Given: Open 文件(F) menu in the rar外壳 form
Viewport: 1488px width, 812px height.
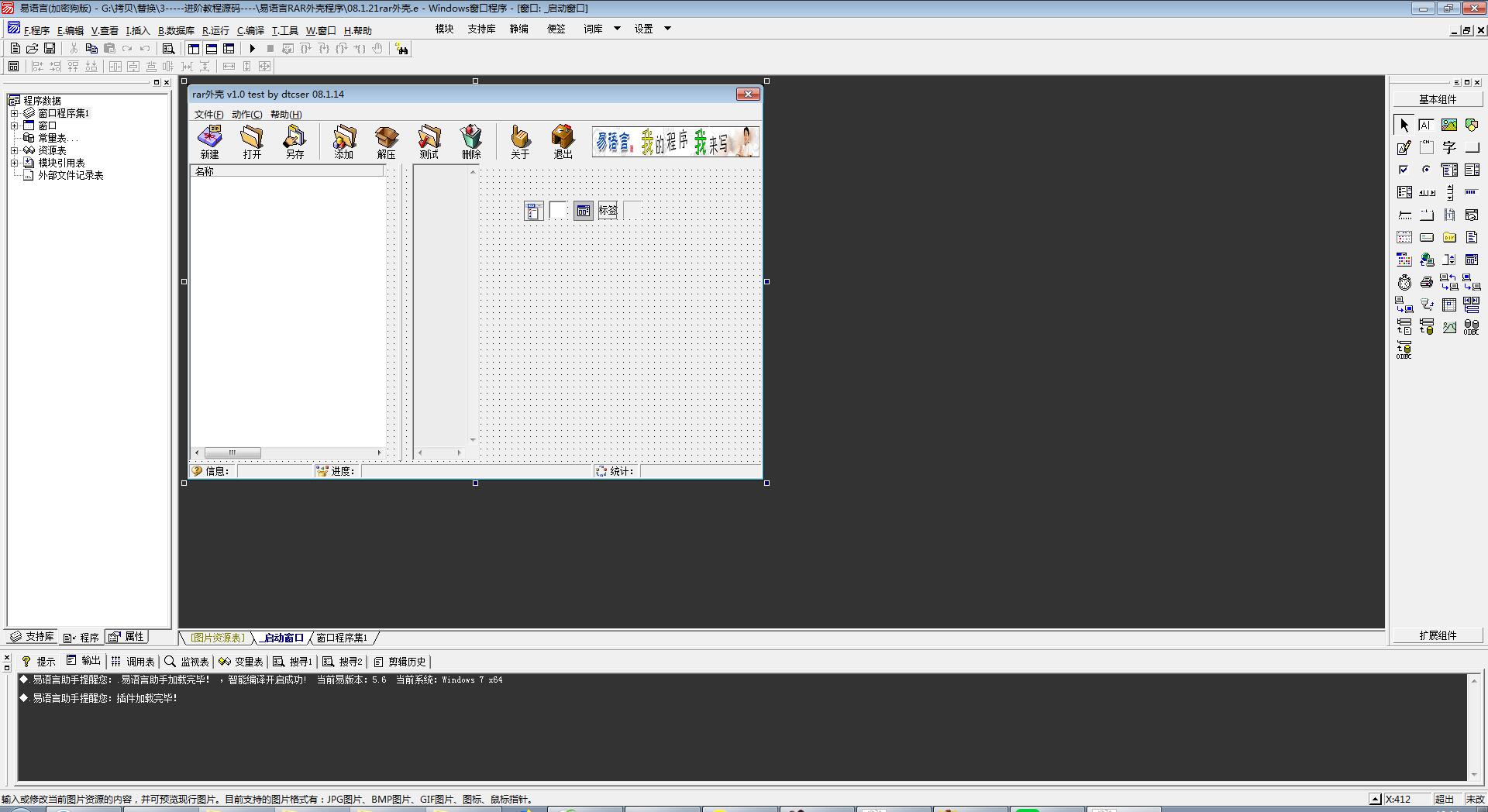Looking at the screenshot, I should (208, 114).
